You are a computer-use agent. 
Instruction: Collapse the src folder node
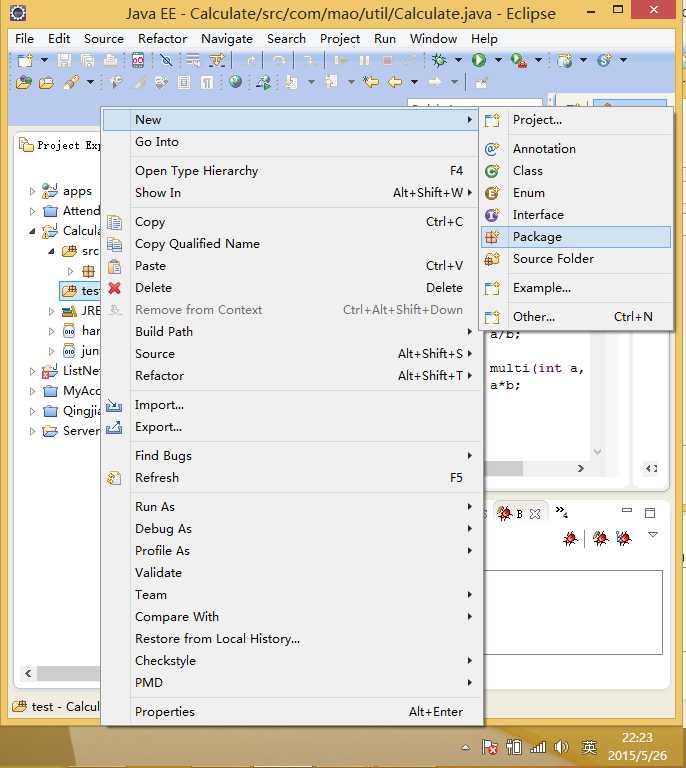(x=51, y=251)
